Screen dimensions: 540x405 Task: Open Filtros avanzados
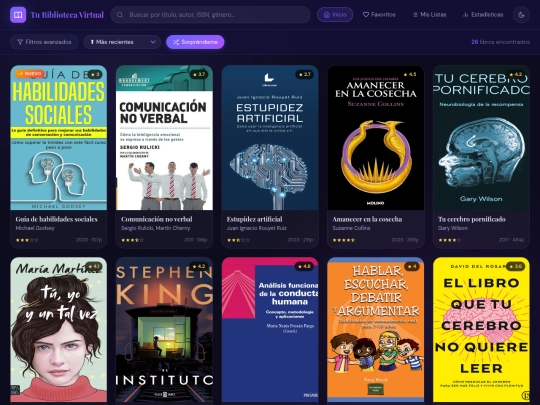[44, 42]
